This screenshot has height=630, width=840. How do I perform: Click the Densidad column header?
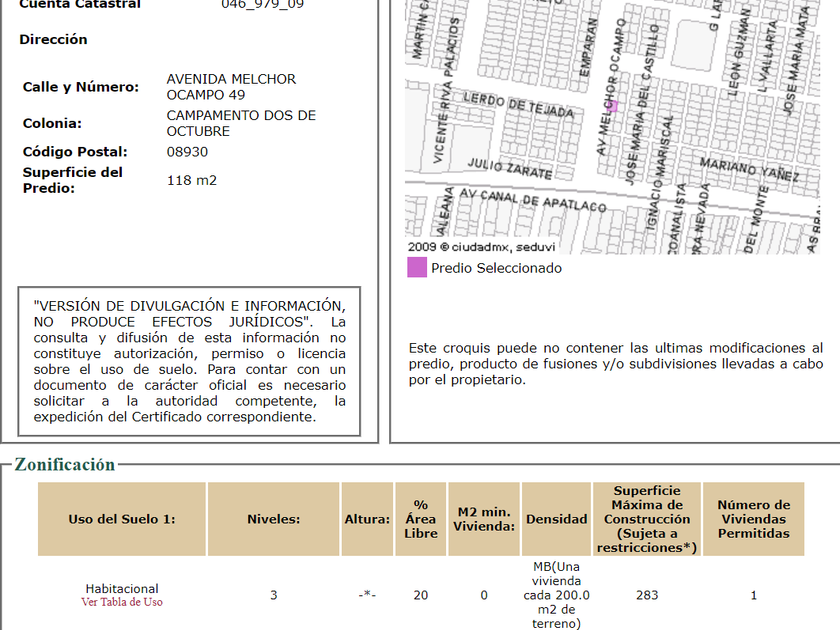click(557, 519)
